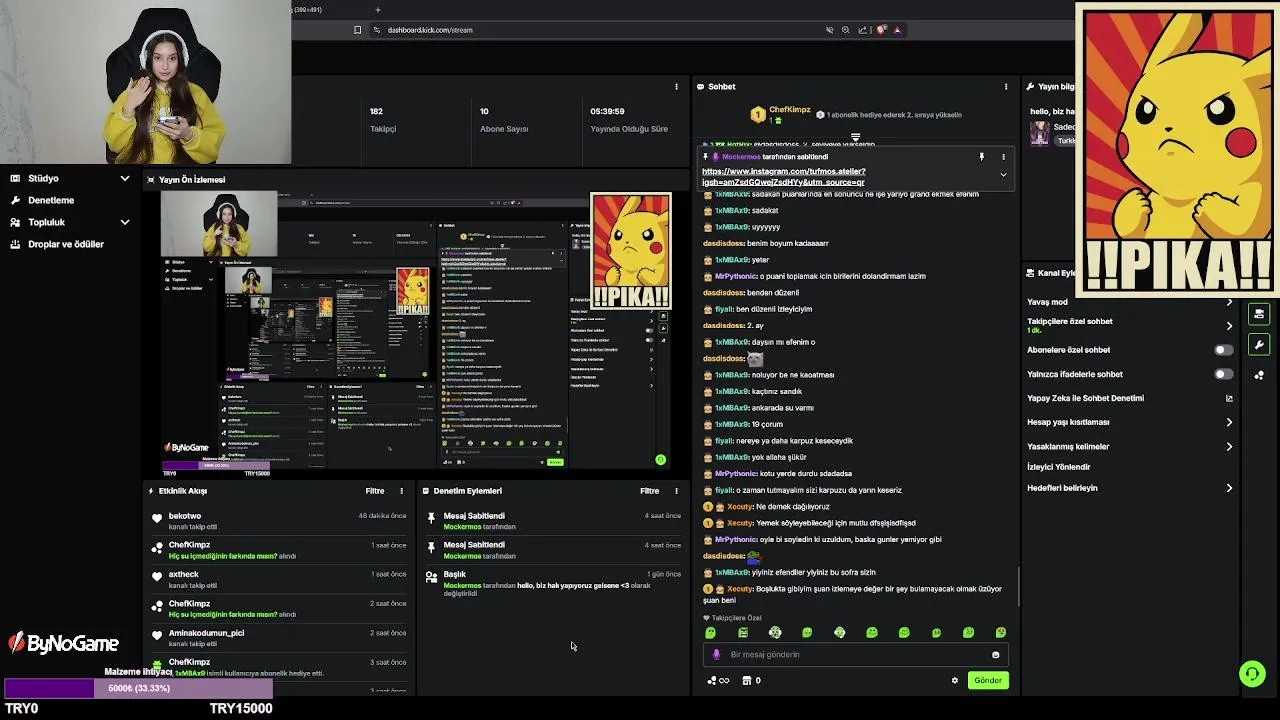Click Topluluk sidebar label
The height and width of the screenshot is (720, 1280).
(46, 222)
